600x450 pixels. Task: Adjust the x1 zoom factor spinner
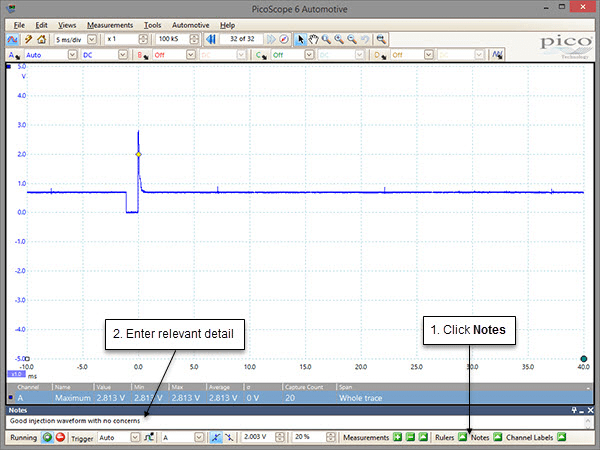click(143, 39)
